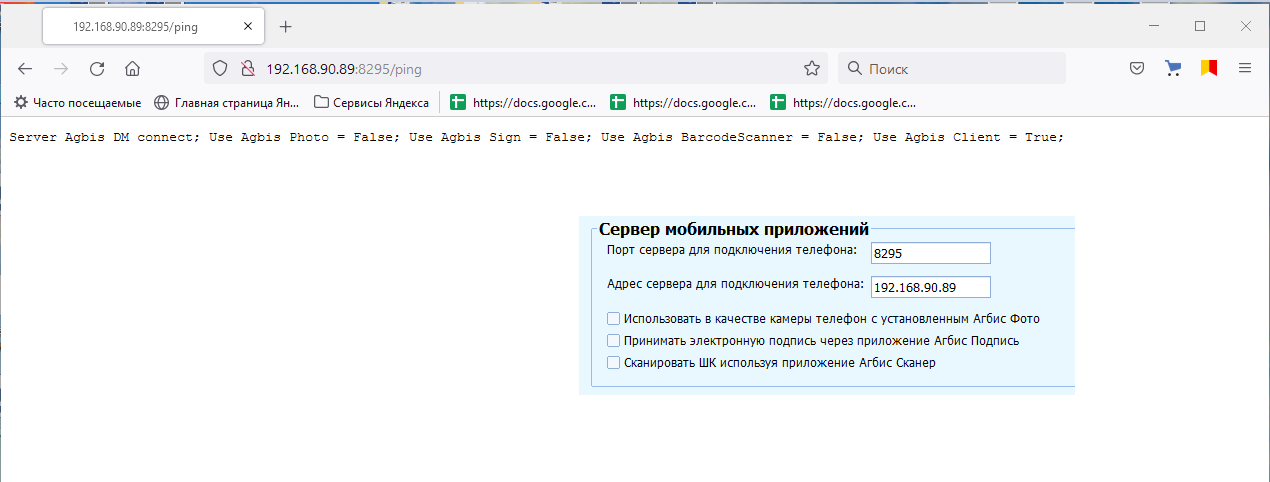Click the Порт сервера для подключения label
Screen dimensions: 1270x482
pos(731,249)
